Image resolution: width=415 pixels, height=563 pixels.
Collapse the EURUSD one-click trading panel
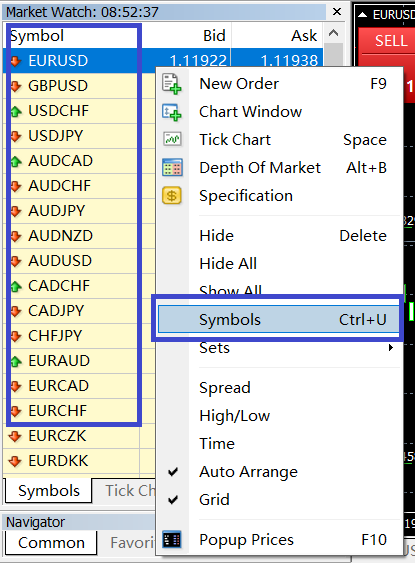[x=363, y=15]
